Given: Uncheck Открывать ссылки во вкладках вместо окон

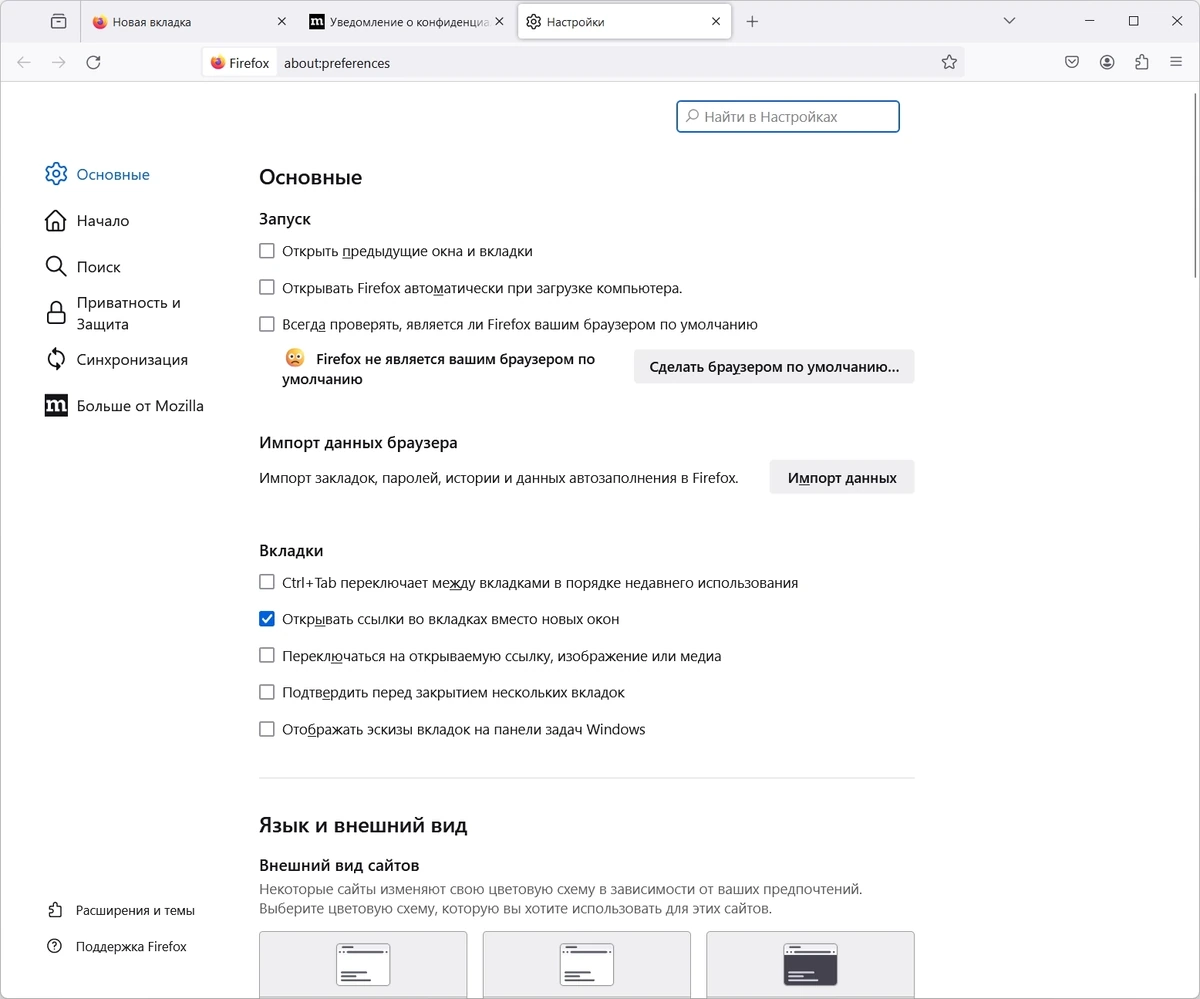Looking at the screenshot, I should click(267, 619).
